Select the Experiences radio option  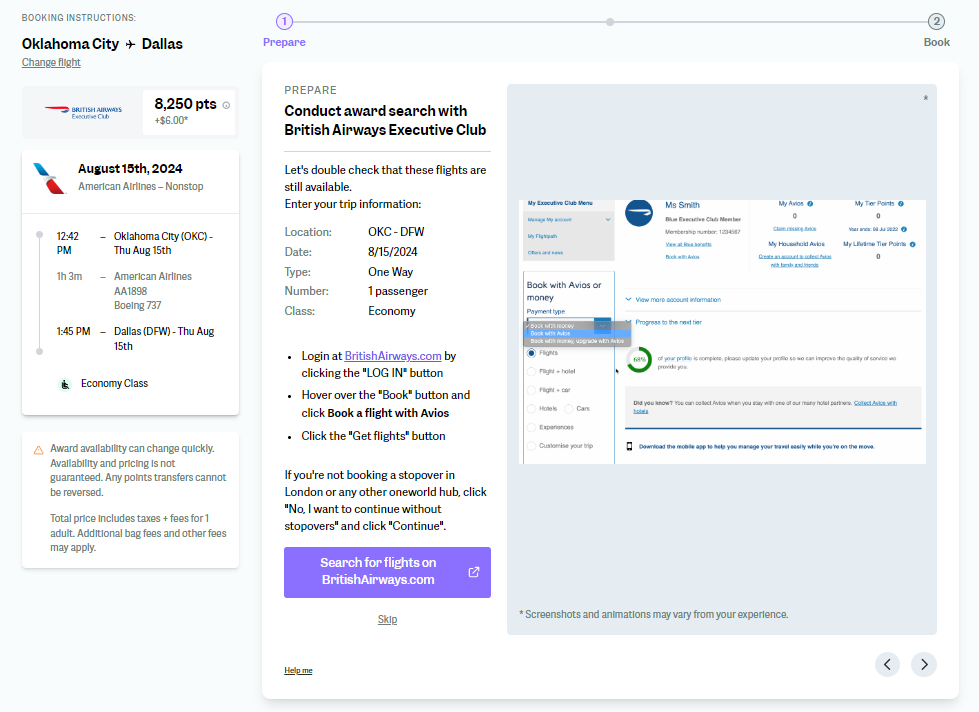[531, 427]
